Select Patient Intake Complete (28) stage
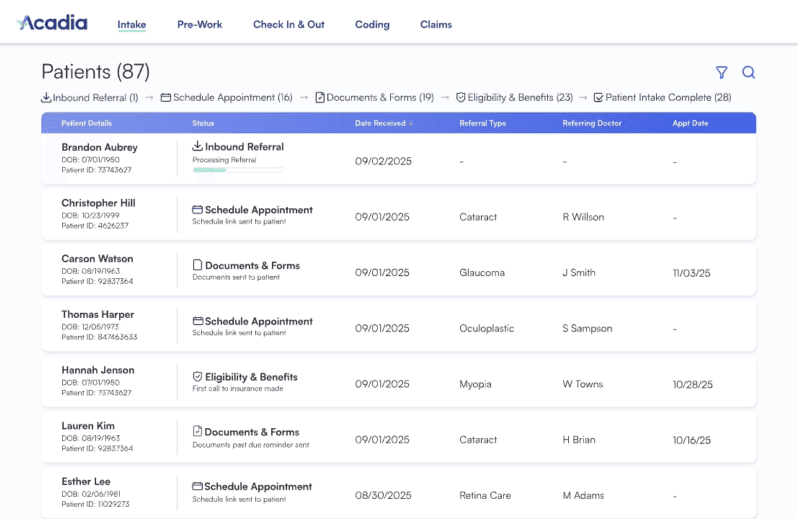798x519 pixels. [x=662, y=98]
